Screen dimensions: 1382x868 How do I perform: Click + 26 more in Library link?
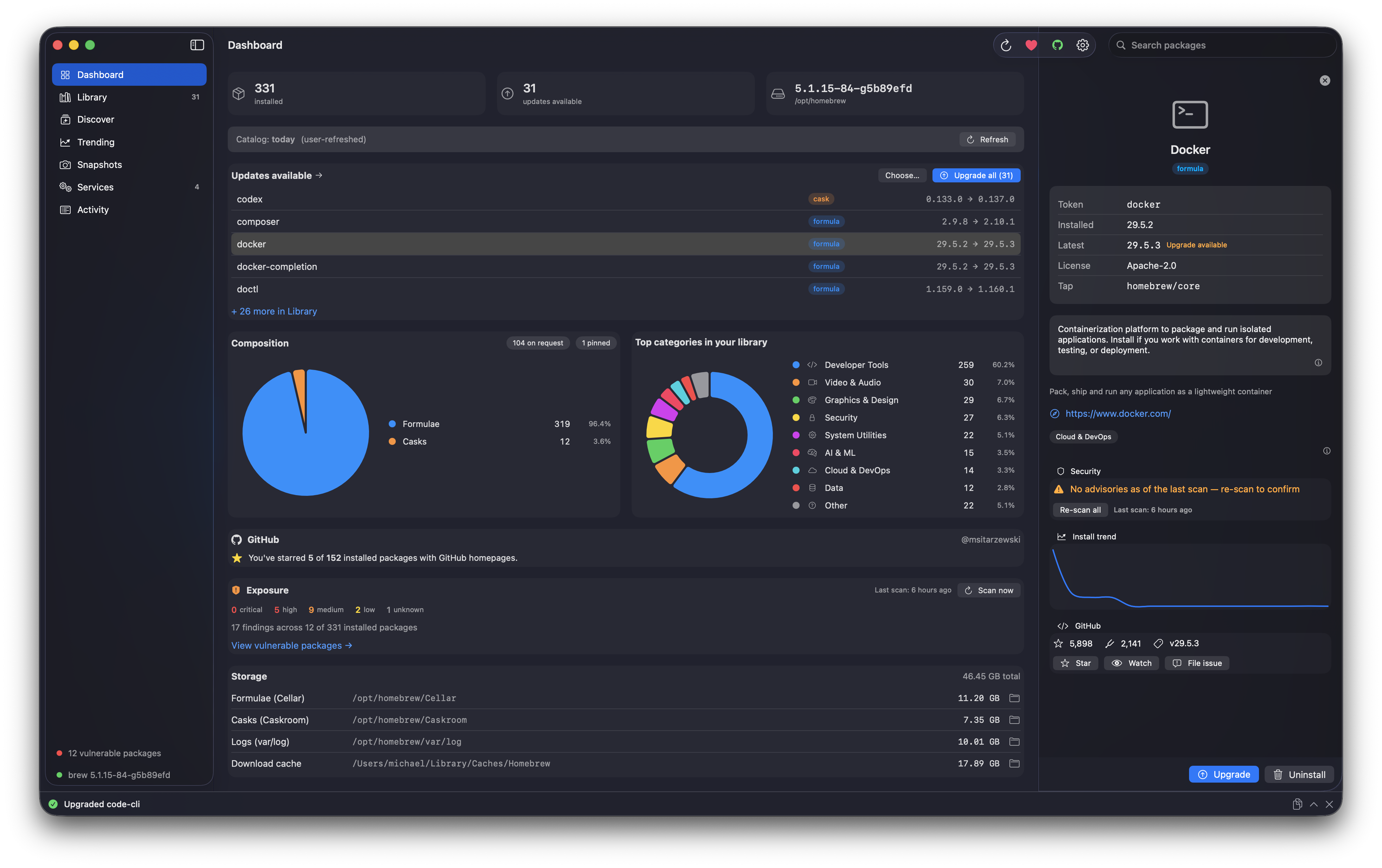click(274, 311)
